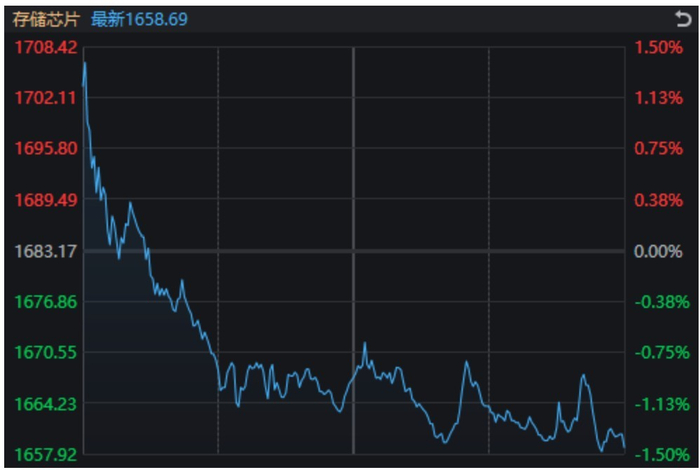Click the 0.75% percentage axis label

pos(658,148)
